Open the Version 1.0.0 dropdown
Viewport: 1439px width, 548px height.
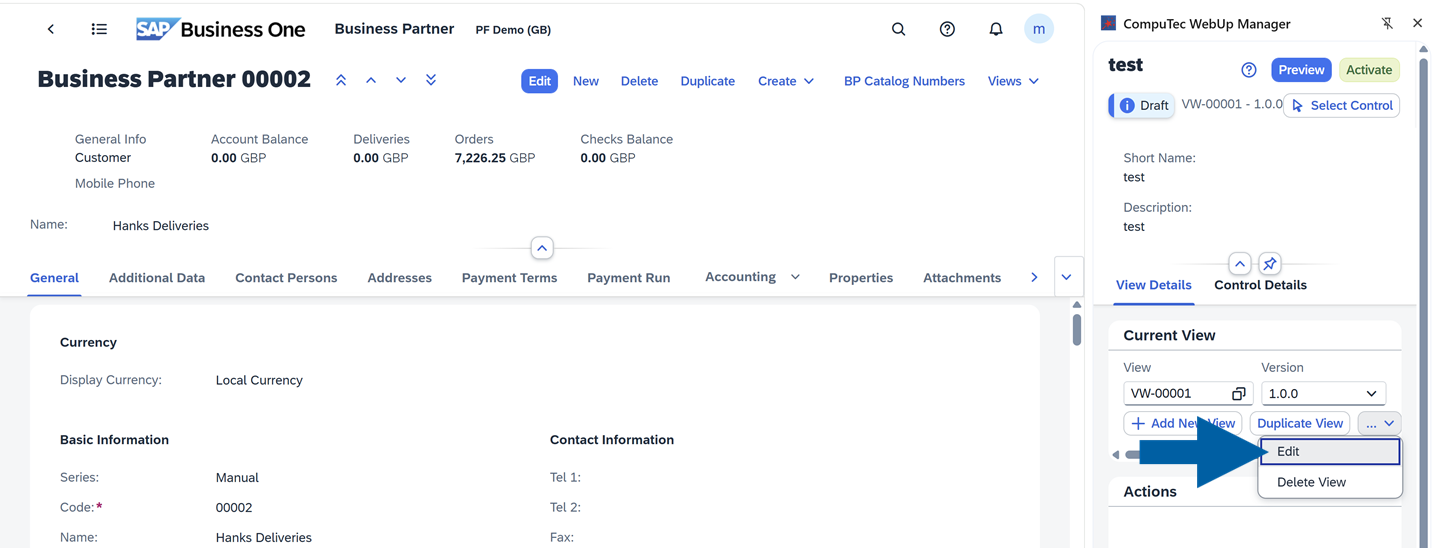tap(1323, 394)
